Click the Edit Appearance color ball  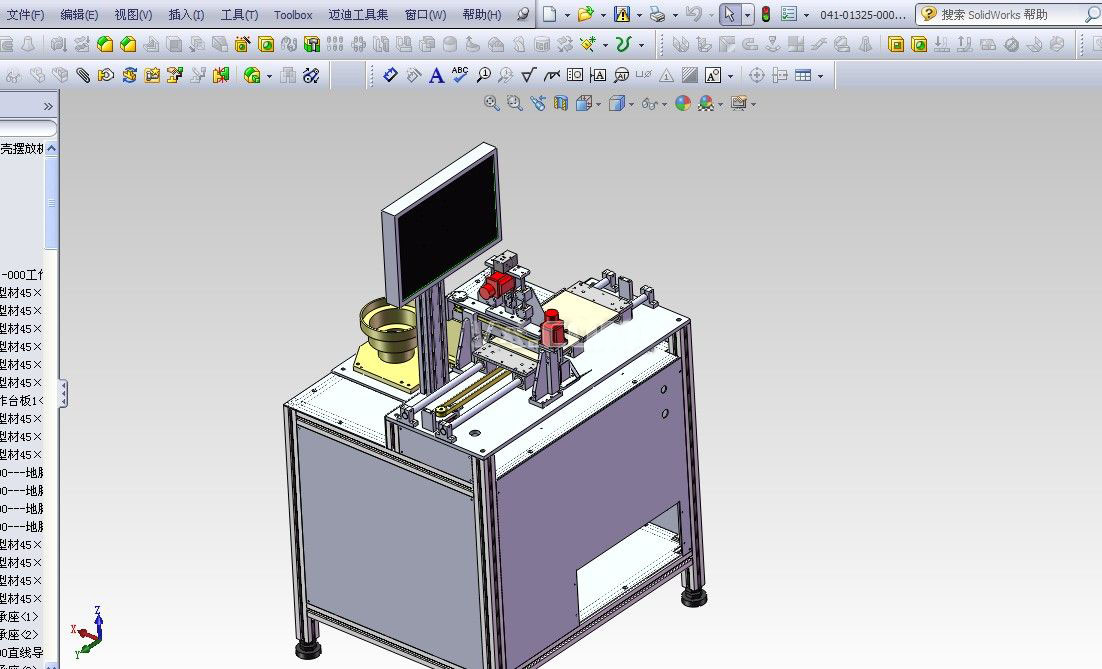[682, 104]
